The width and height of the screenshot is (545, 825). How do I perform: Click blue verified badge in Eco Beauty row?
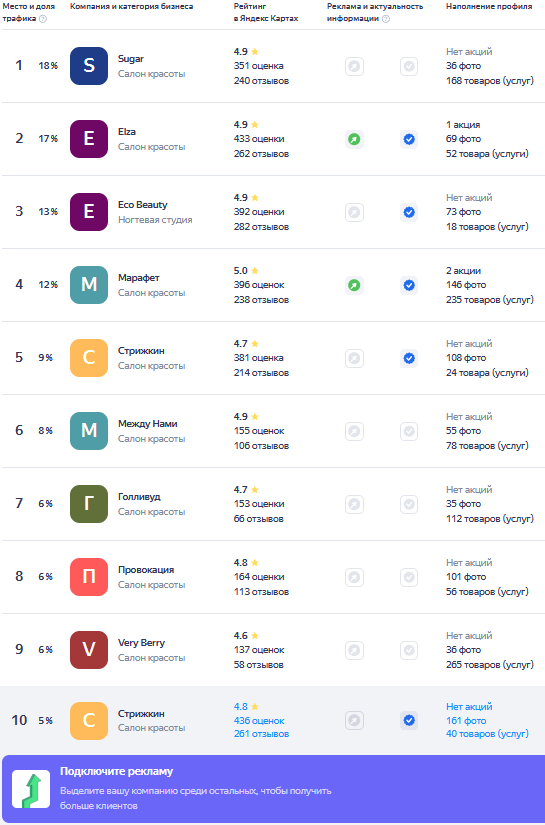[409, 213]
